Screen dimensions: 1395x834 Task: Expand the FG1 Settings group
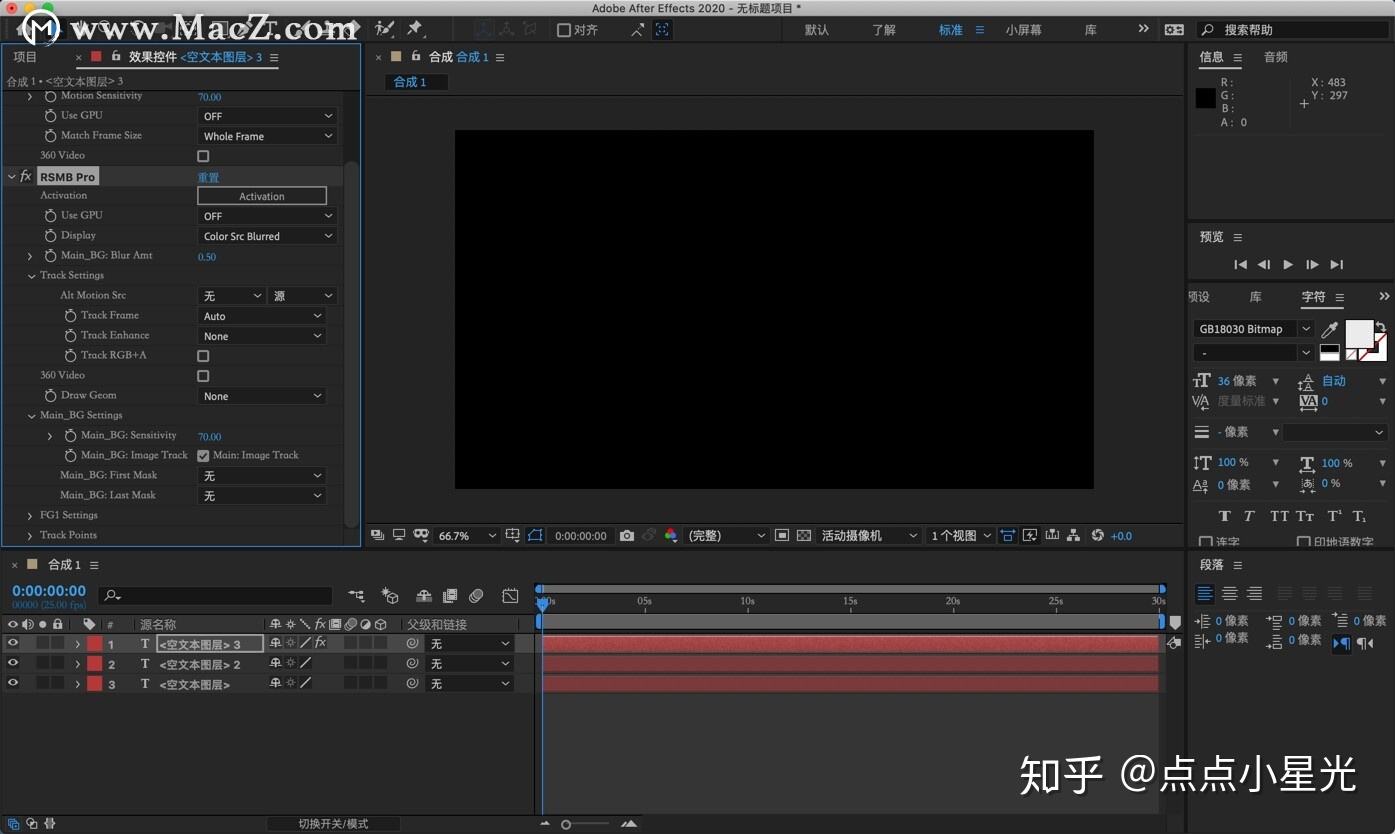pyautogui.click(x=30, y=516)
